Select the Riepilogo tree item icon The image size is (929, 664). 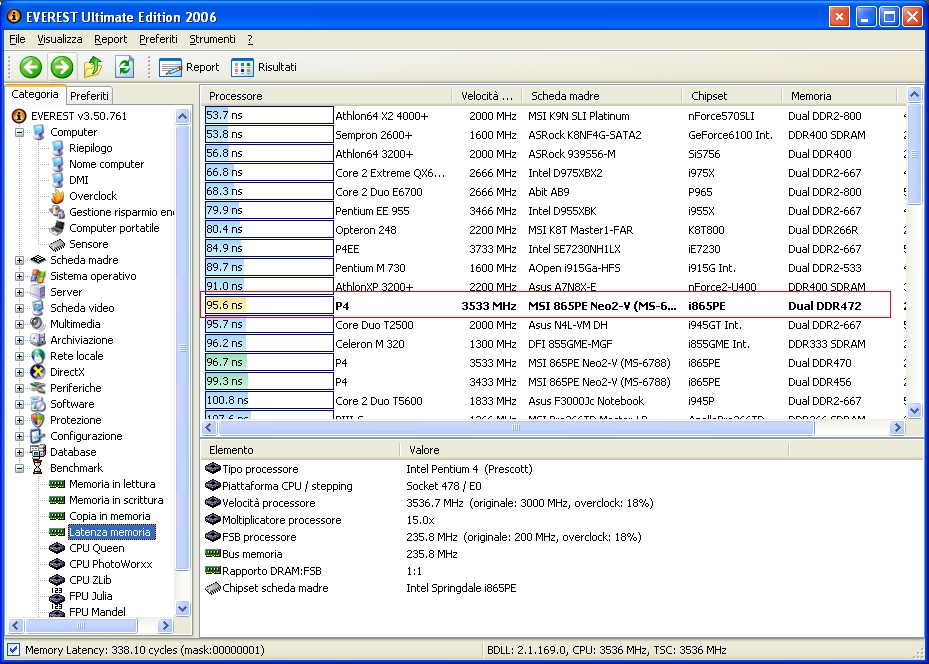[58, 148]
